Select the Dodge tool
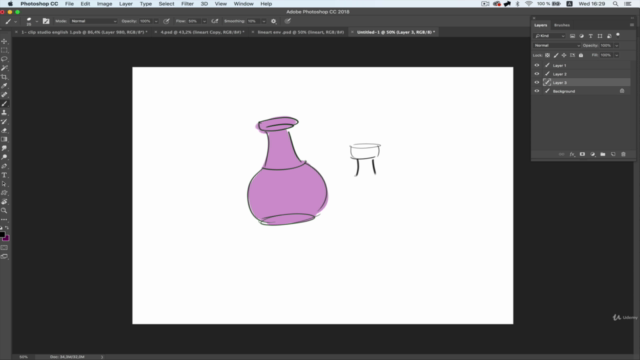640x360 pixels. click(4, 157)
